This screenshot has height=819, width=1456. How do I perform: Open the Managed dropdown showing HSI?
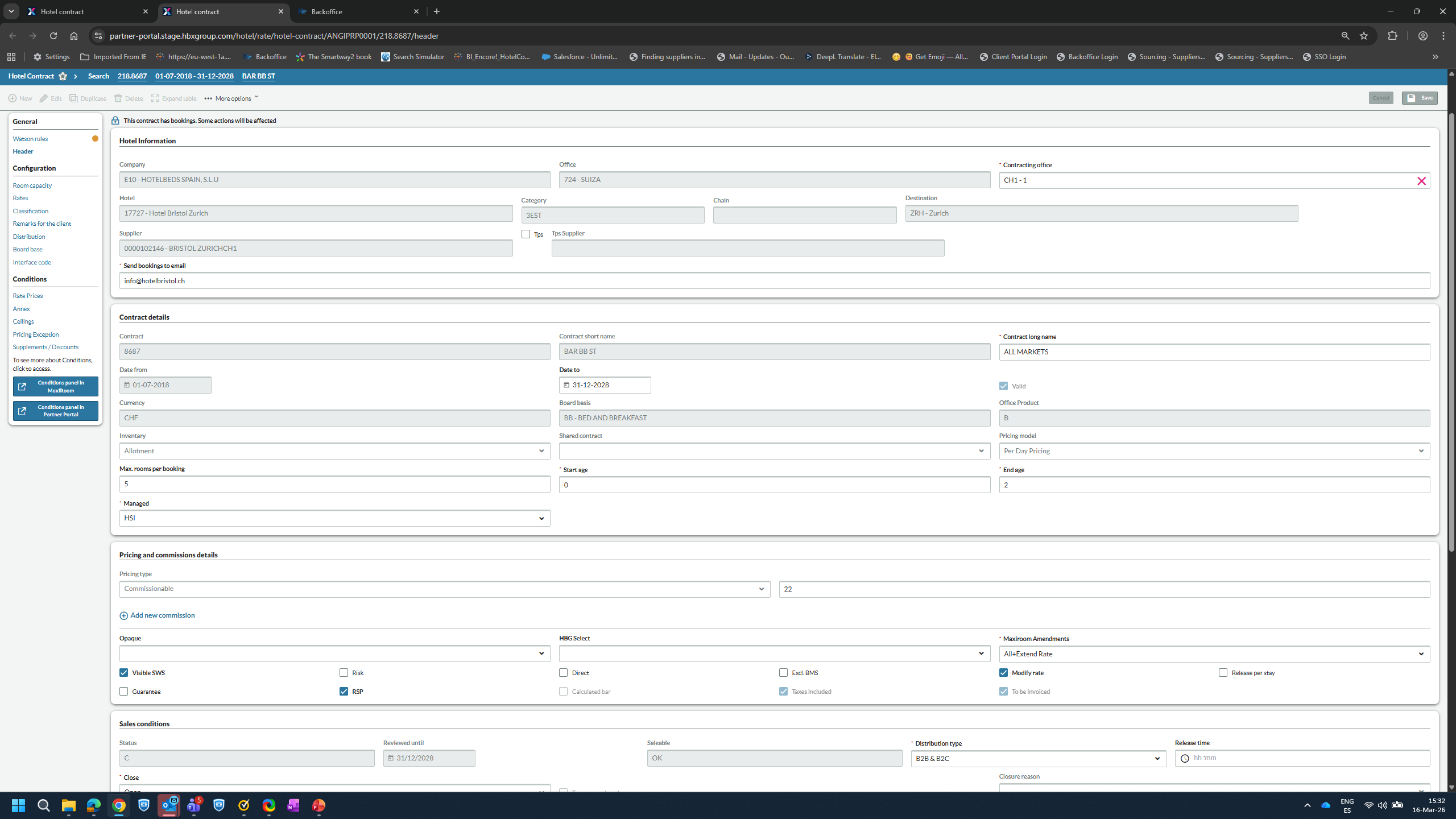pyautogui.click(x=334, y=518)
